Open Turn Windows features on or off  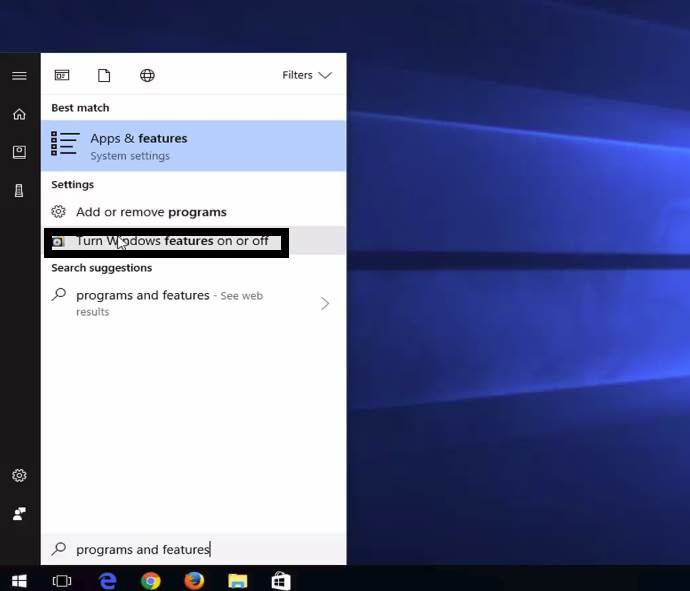[x=172, y=241]
